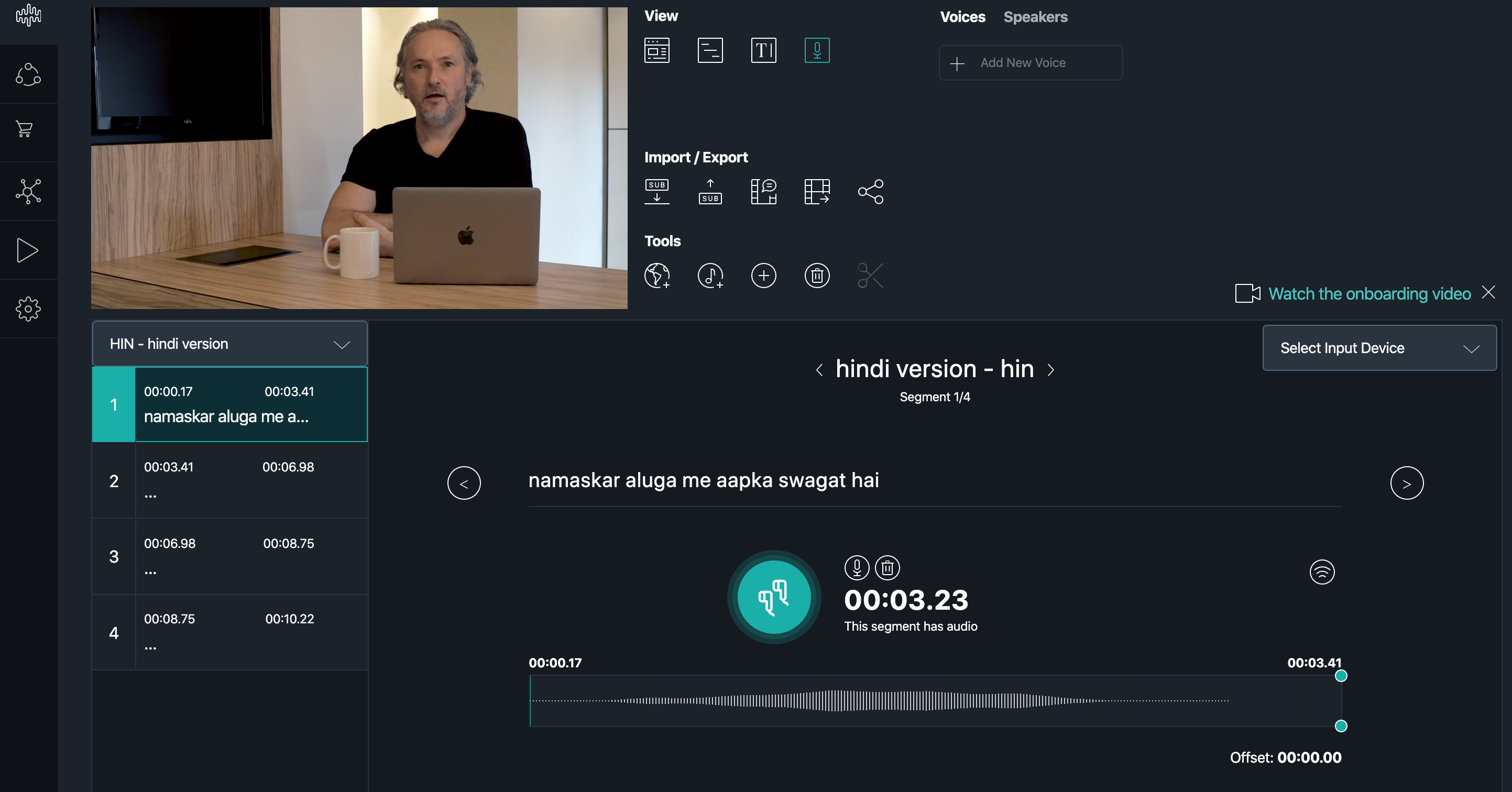Open the HIN - hindi version dropdown
The height and width of the screenshot is (792, 1512).
point(229,344)
